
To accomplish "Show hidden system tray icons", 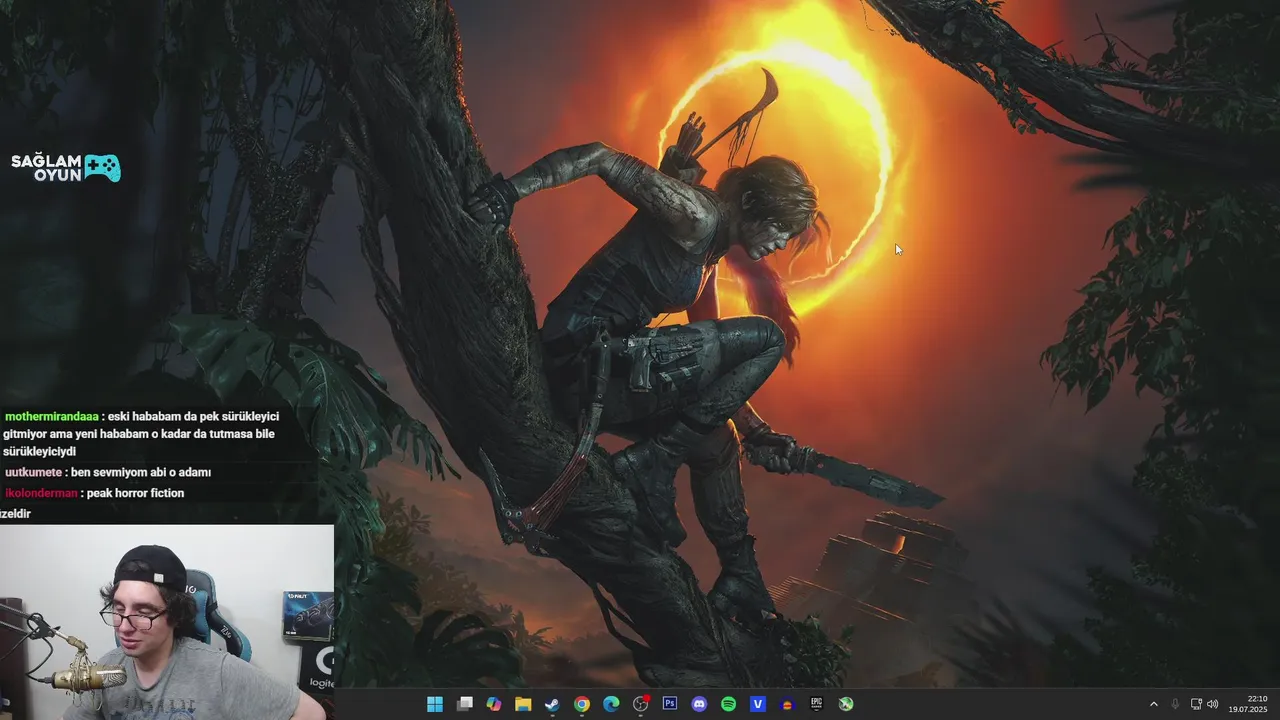I will click(x=1153, y=704).
